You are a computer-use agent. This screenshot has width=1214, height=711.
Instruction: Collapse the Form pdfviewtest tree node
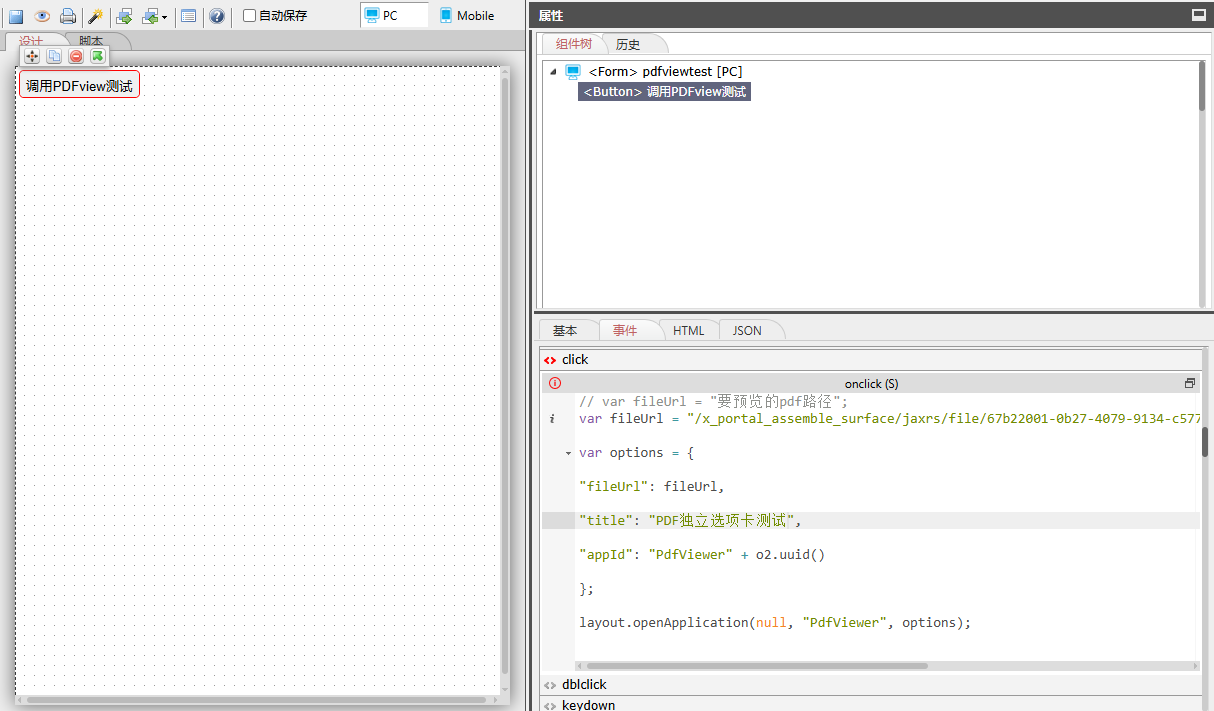[554, 71]
